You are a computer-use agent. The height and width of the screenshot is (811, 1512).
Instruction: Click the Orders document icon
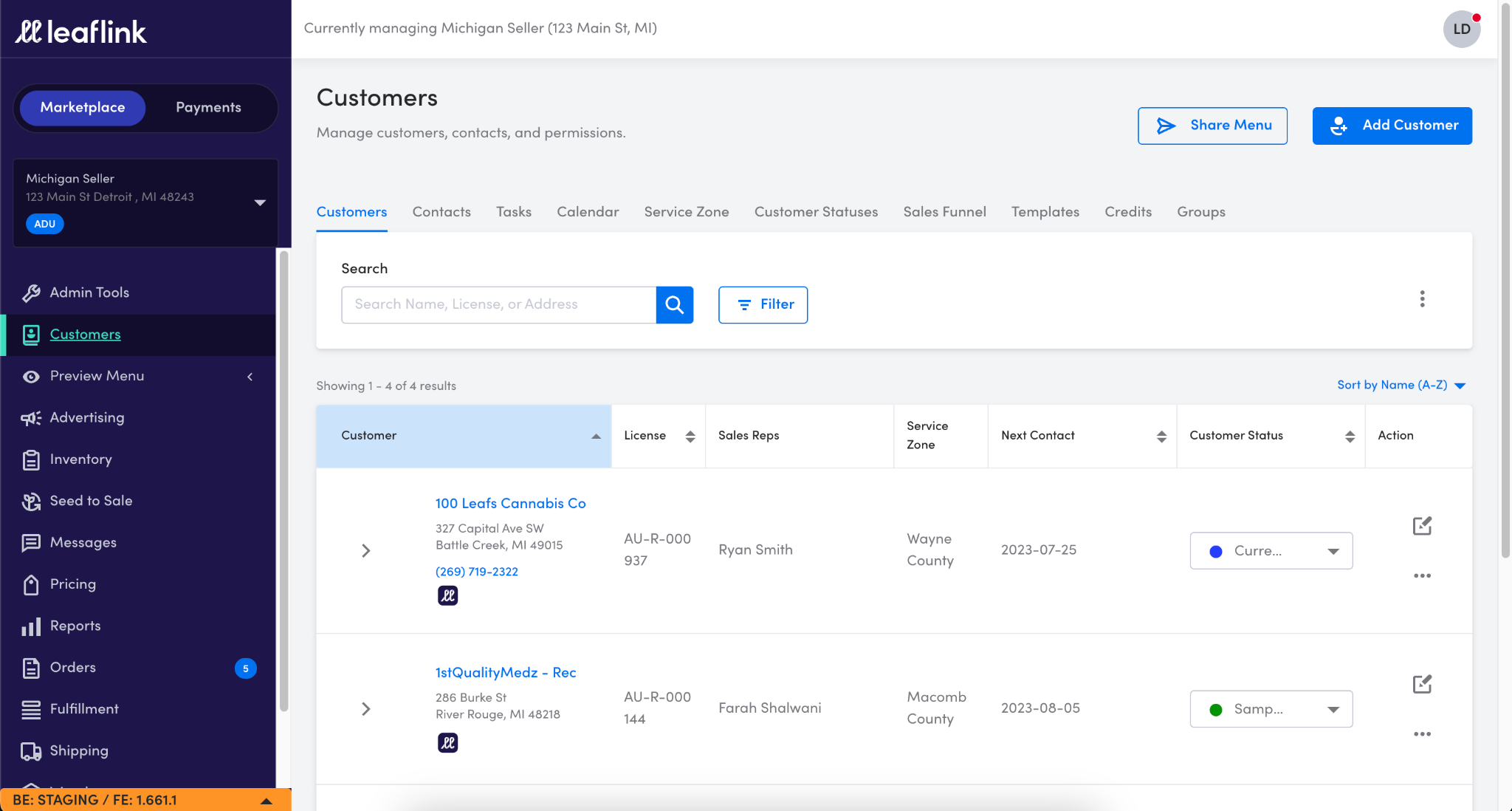pos(31,668)
